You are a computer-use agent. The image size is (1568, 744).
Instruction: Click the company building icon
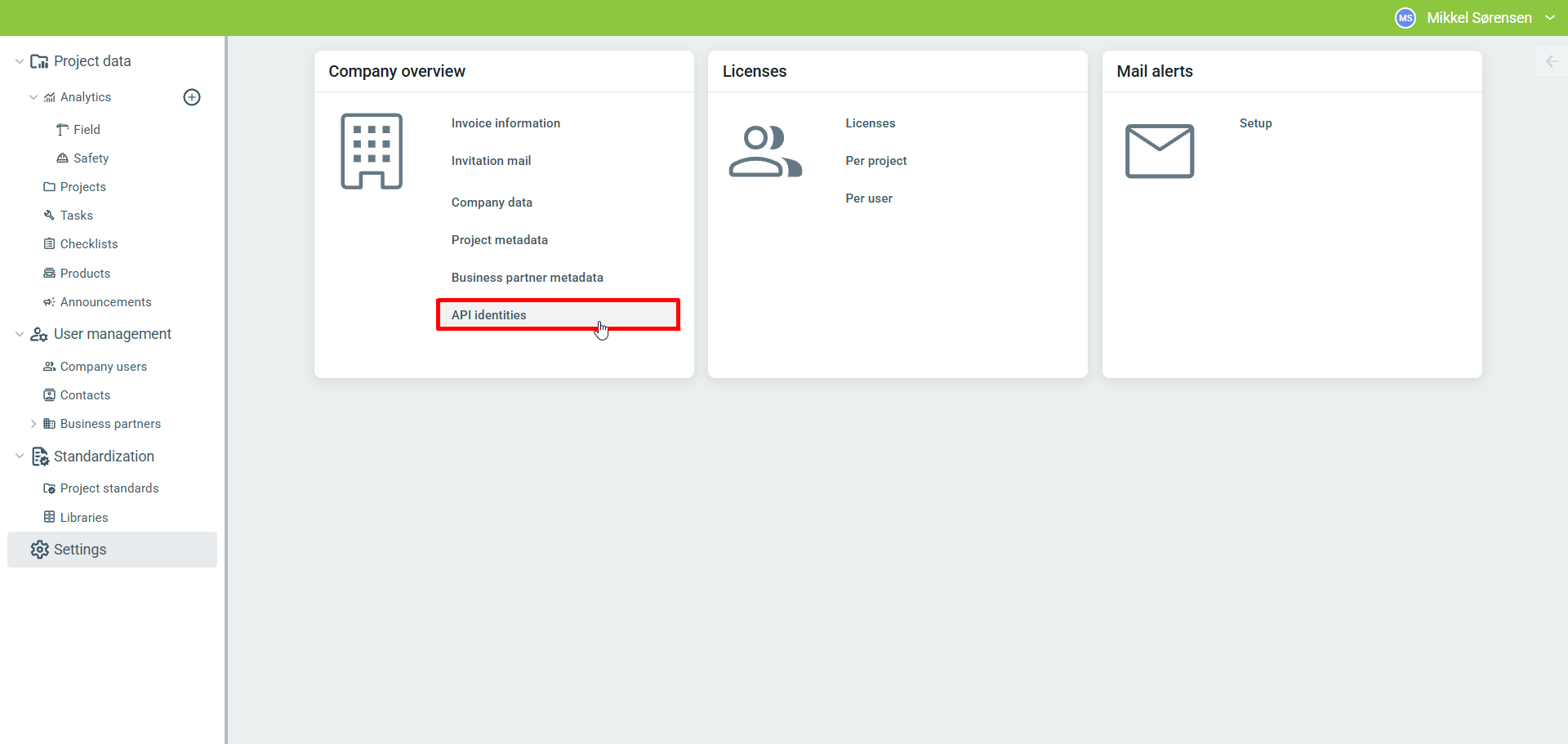click(x=372, y=151)
